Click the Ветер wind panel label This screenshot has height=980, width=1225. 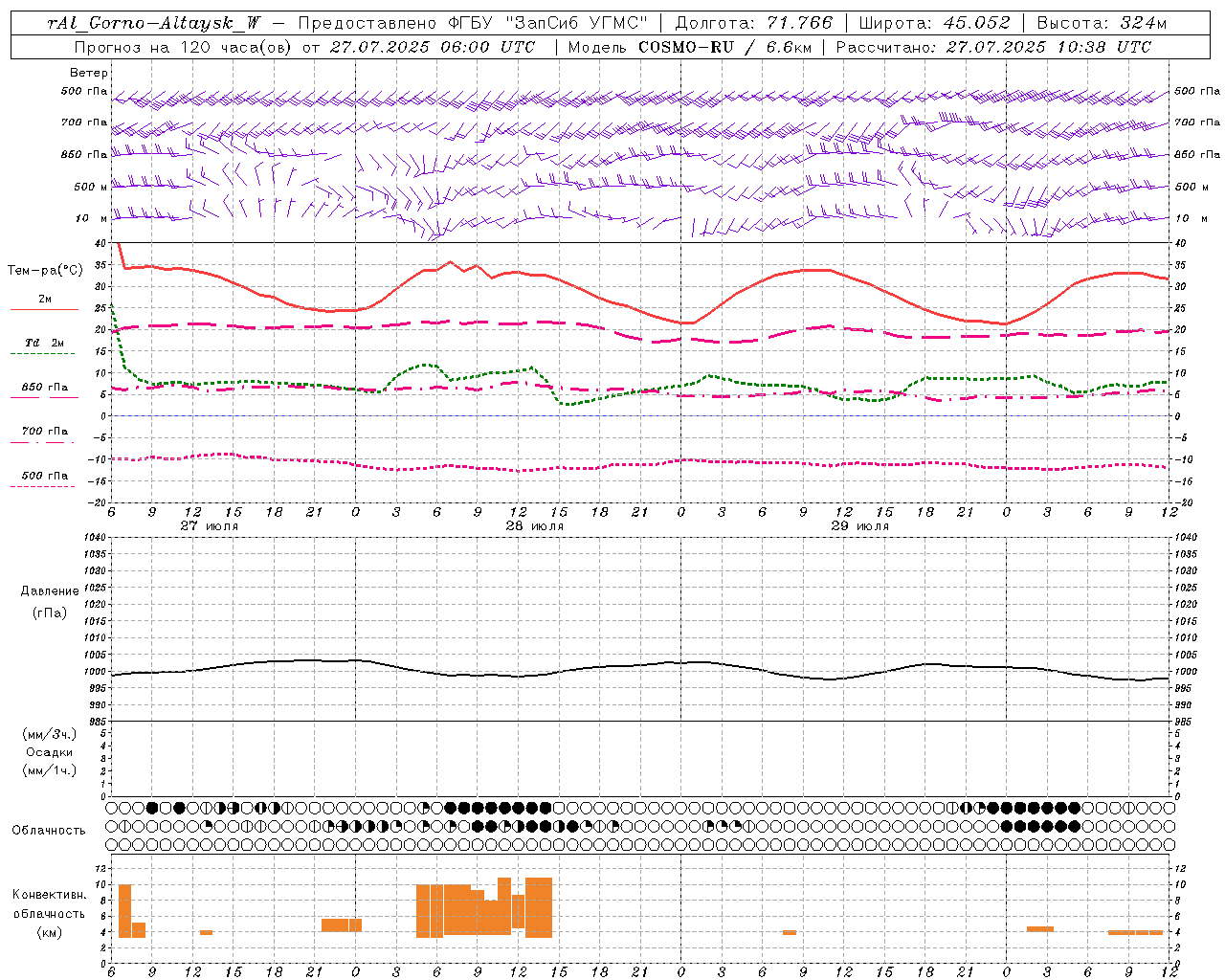(89, 73)
